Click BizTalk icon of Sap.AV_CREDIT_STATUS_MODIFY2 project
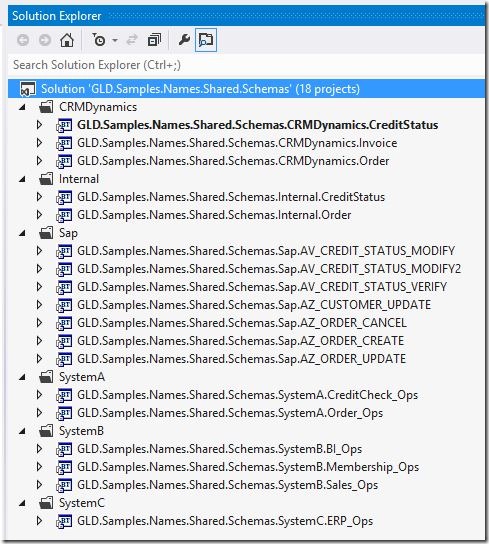489x544 pixels. coord(64,269)
